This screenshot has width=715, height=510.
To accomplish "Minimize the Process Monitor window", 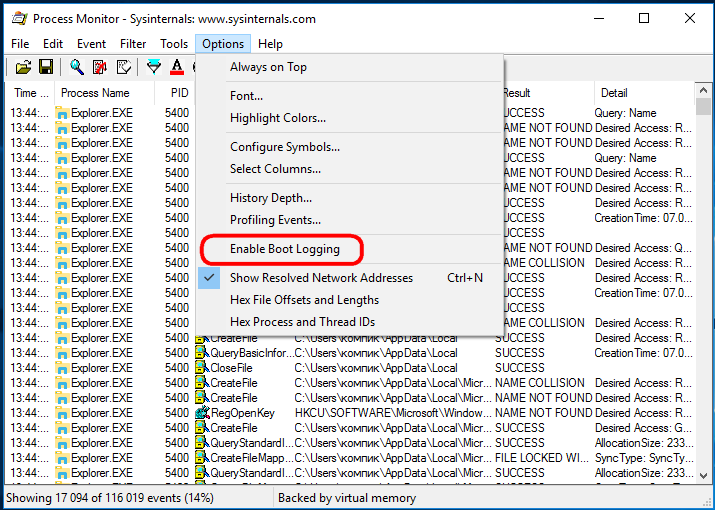I will point(599,18).
